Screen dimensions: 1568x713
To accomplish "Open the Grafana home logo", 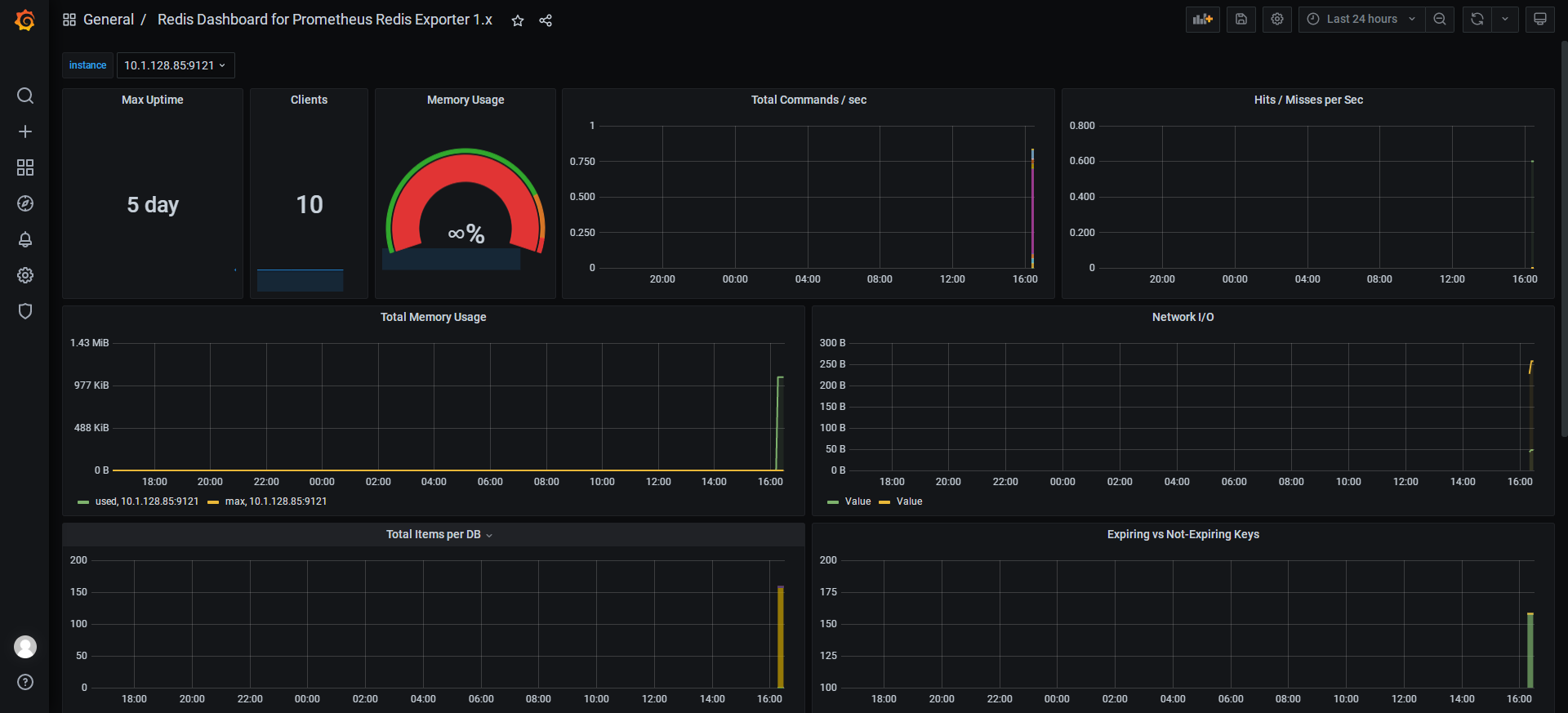I will coord(25,20).
